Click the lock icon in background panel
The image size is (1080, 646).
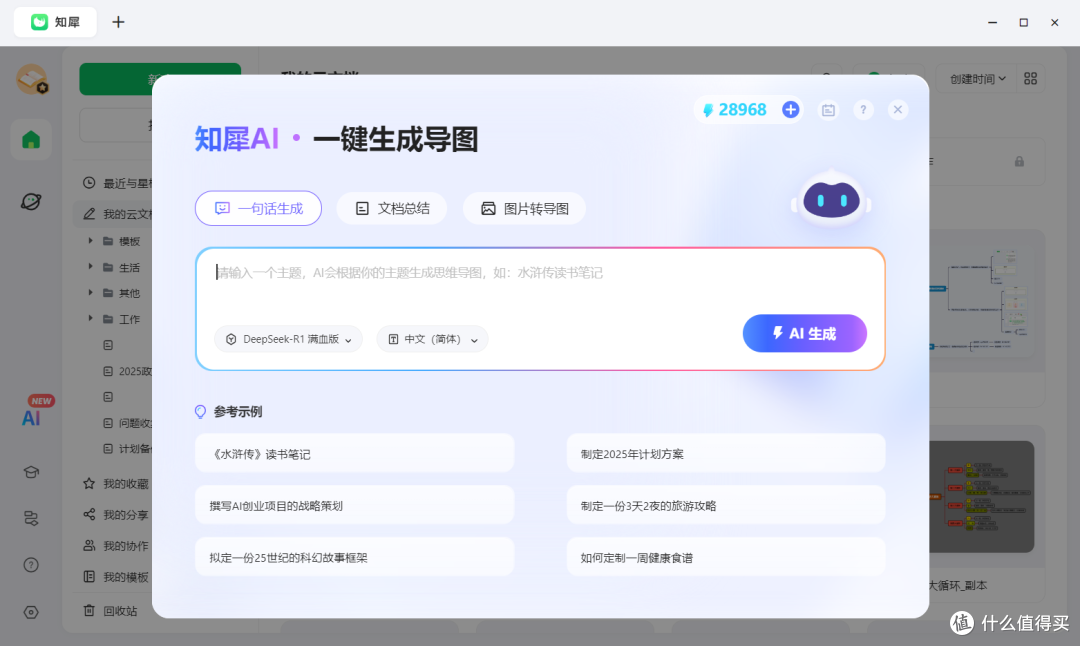(1019, 161)
